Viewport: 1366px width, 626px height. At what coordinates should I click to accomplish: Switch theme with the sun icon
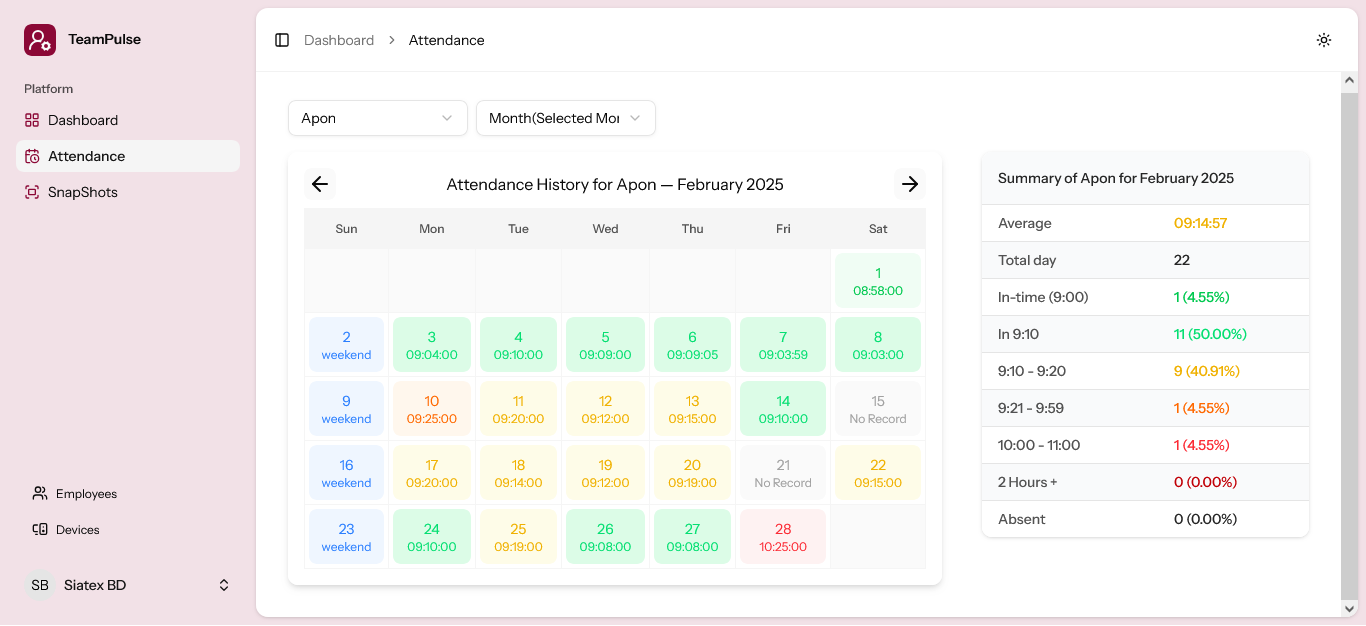point(1324,40)
